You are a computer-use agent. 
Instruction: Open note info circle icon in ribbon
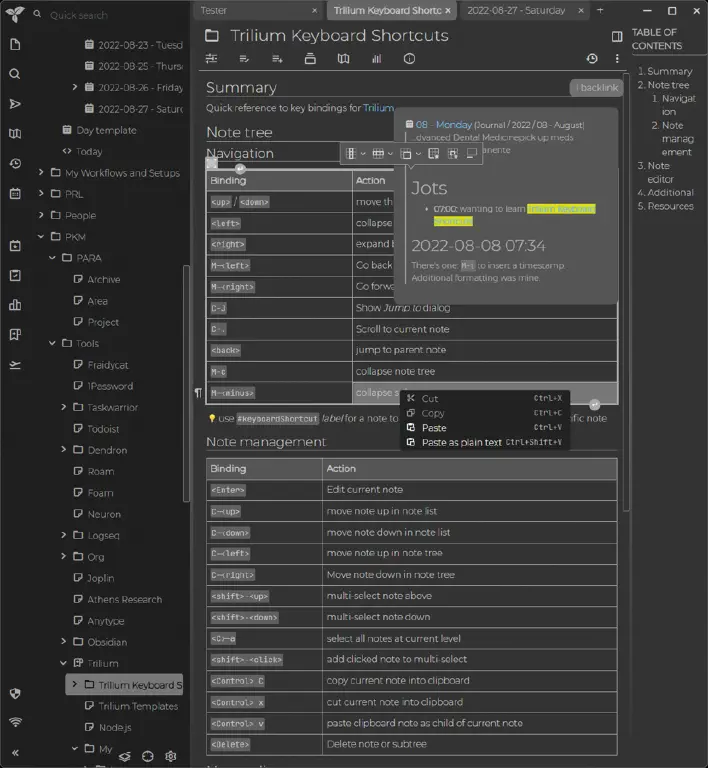[x=409, y=59]
